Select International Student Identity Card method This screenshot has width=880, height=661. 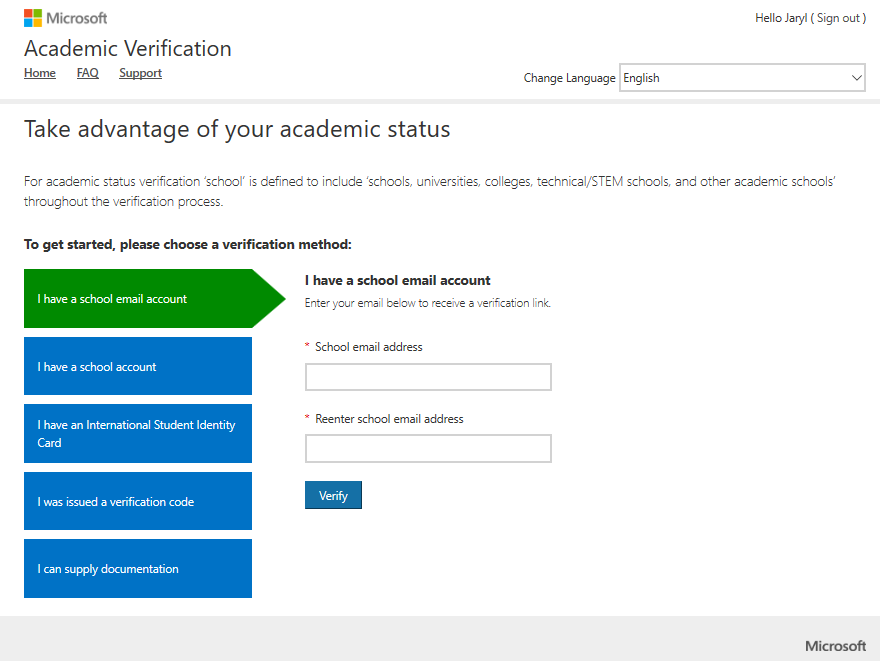point(138,433)
